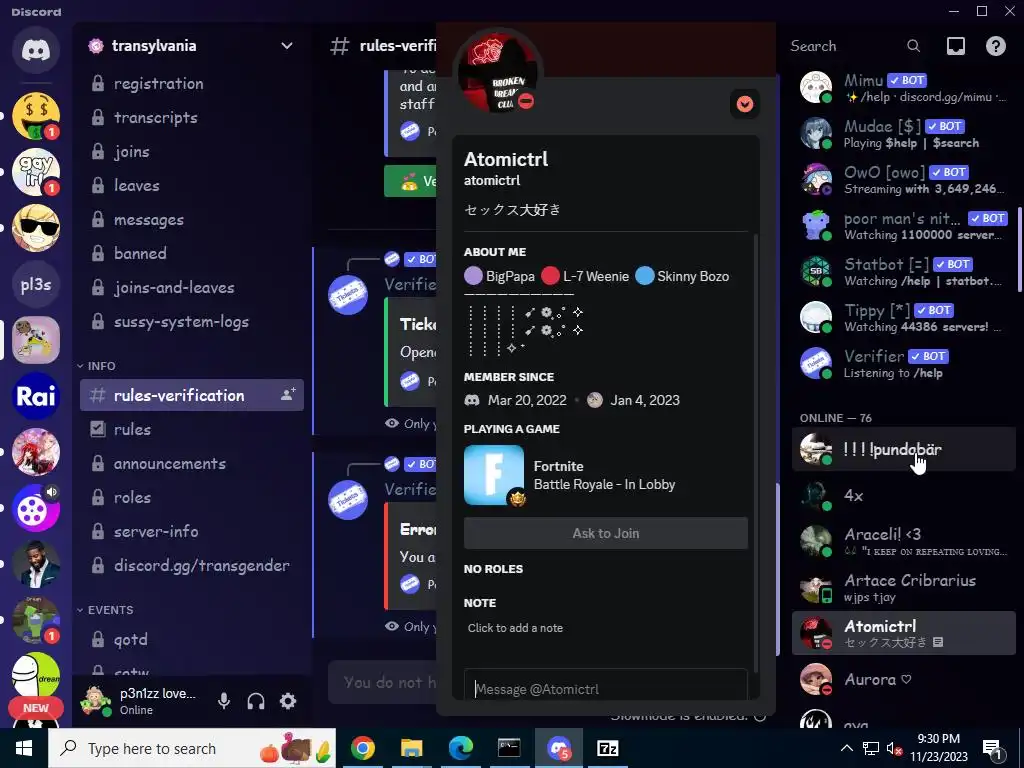The height and width of the screenshot is (768, 1024).
Task: Open the rules channel
Action: click(192, 429)
